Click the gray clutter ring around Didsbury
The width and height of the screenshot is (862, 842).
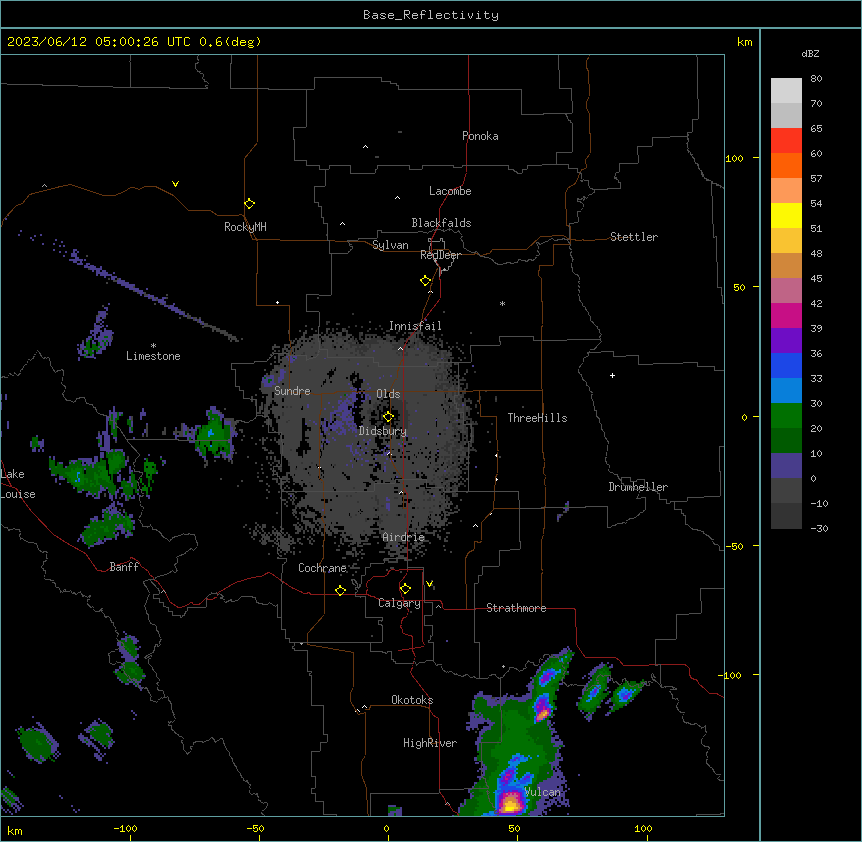point(367,440)
